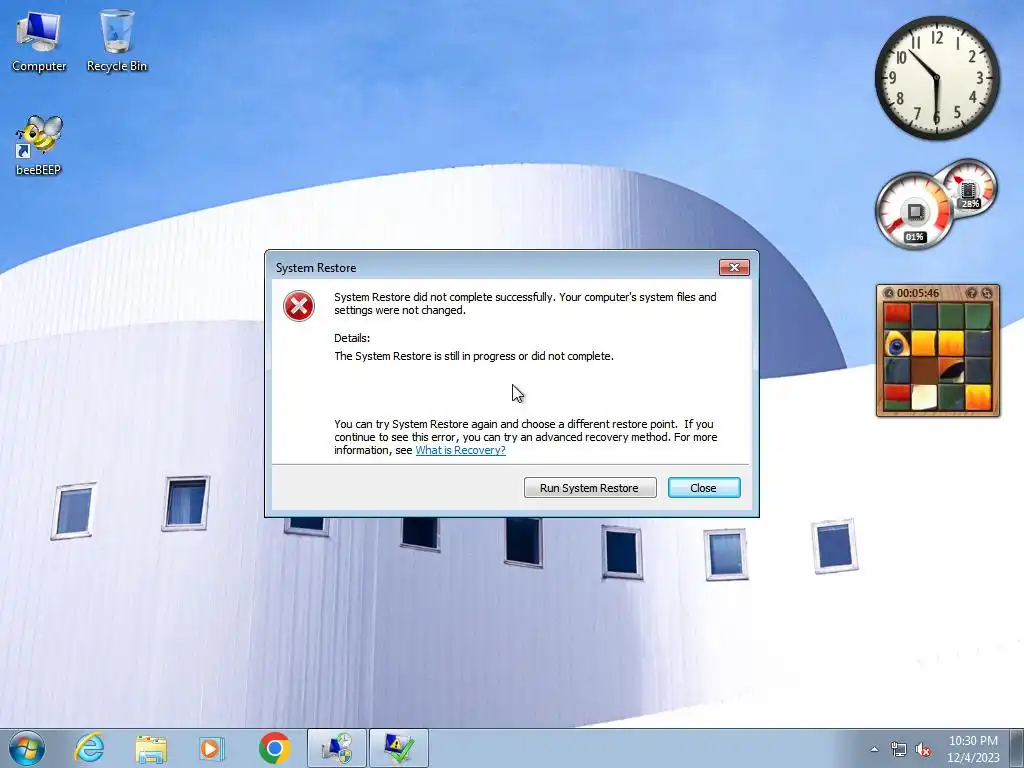Click the muted volume speaker icon
1024x768 pixels.
pyautogui.click(x=923, y=749)
